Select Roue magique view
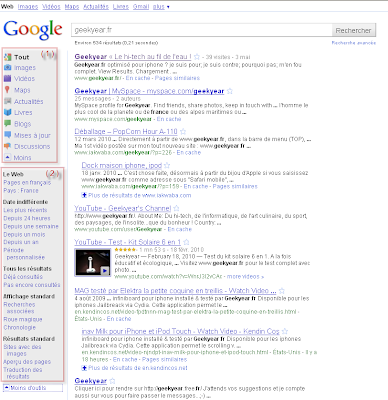388x400 pixels. [23, 319]
